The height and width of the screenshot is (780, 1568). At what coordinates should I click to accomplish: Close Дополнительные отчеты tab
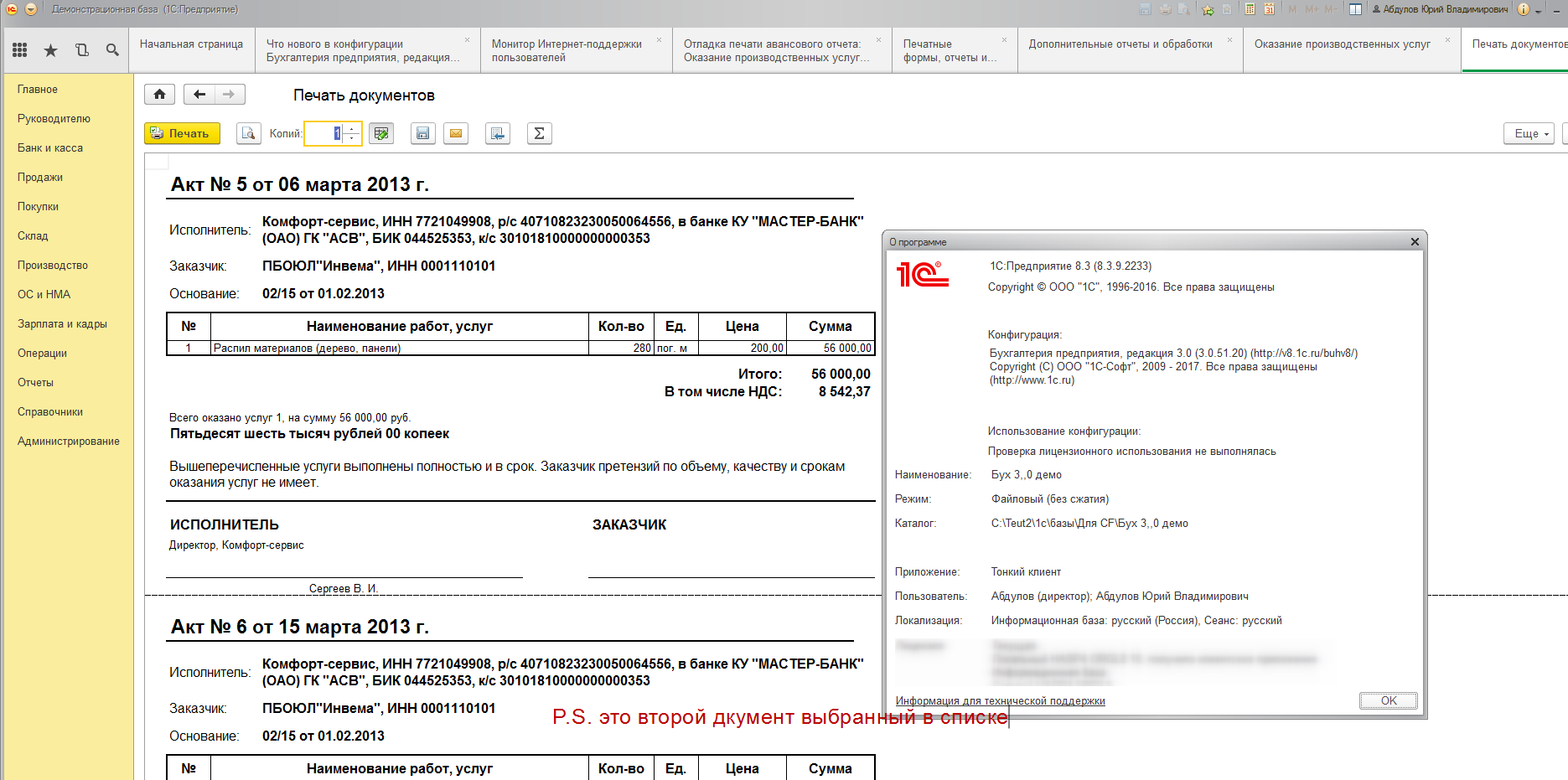(1229, 39)
